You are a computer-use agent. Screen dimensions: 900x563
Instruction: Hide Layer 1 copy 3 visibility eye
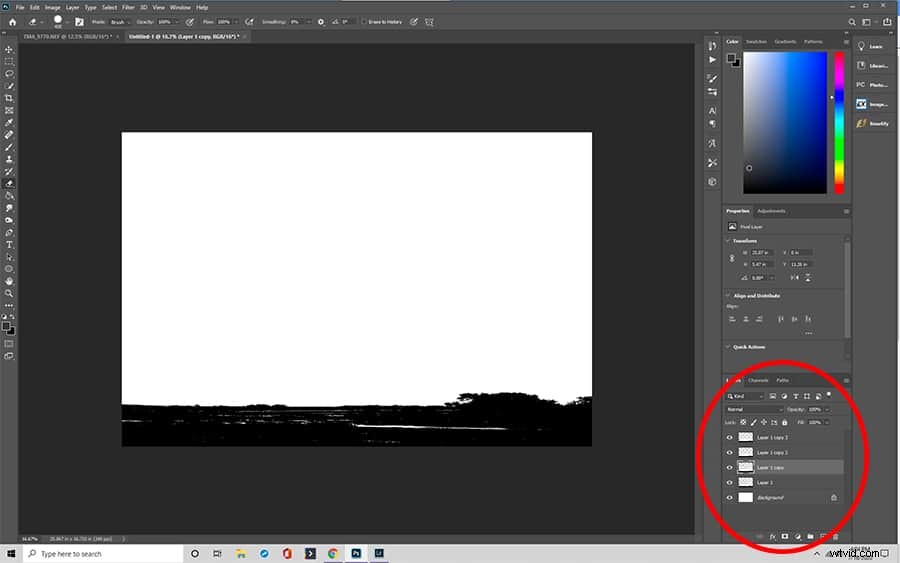[x=730, y=437]
